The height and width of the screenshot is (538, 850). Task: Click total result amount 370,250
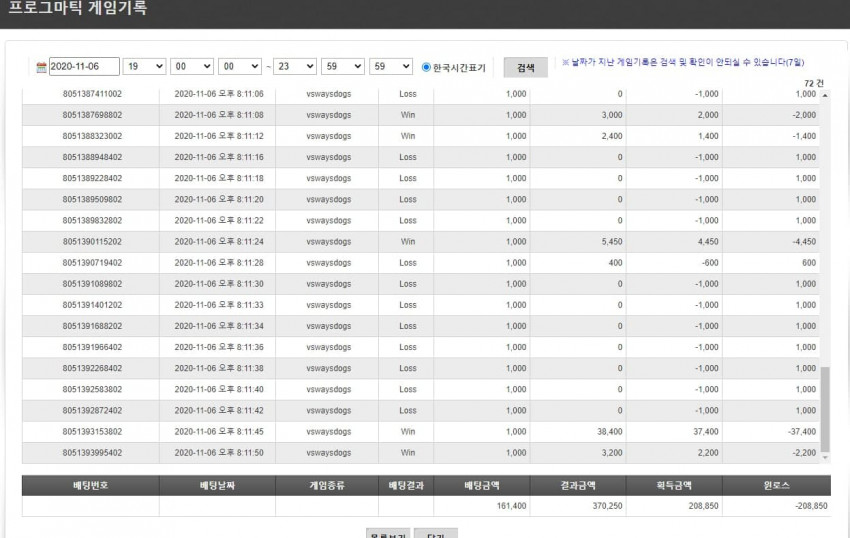click(x=607, y=506)
